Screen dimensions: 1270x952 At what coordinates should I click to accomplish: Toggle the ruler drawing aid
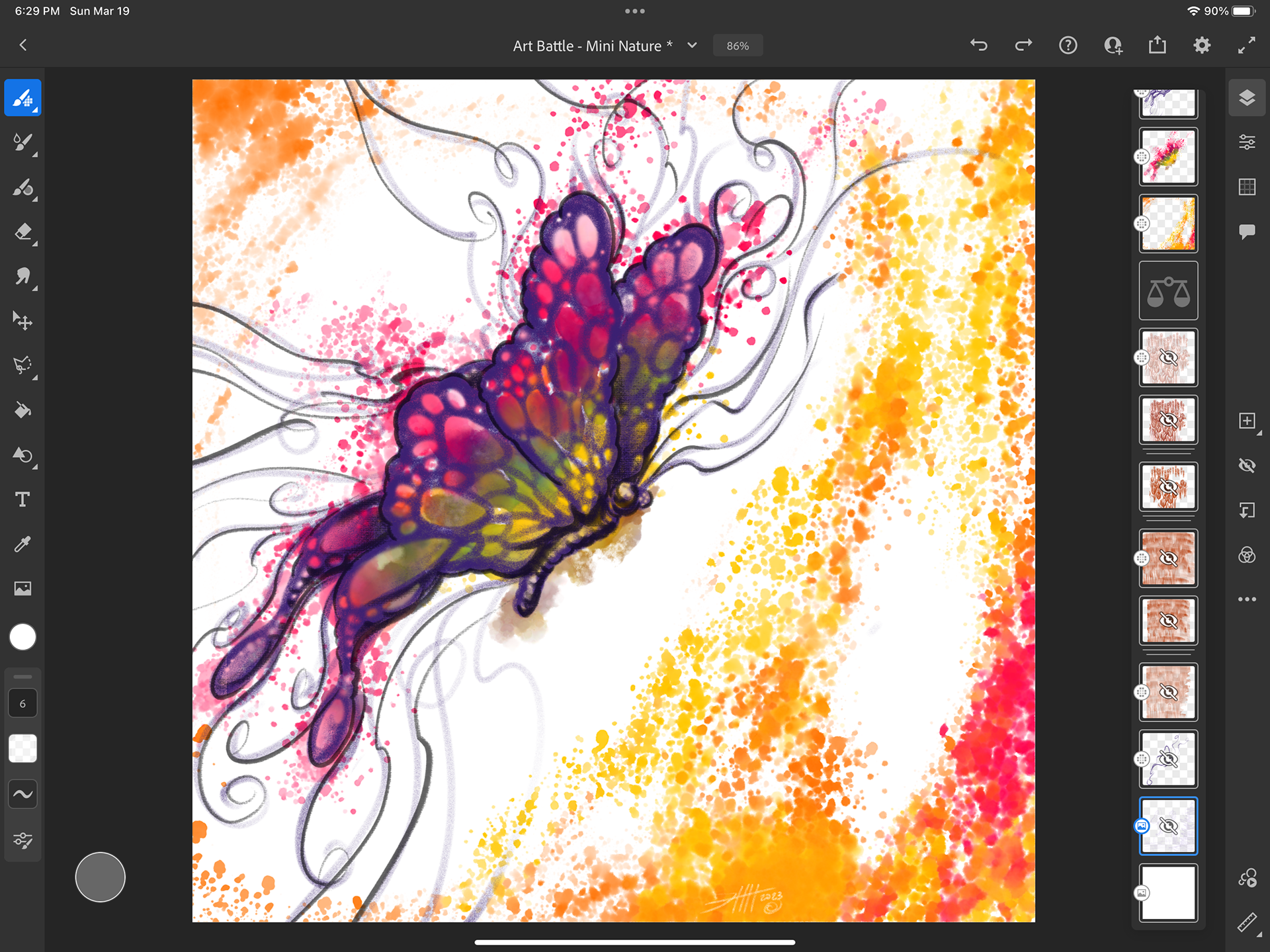click(x=1247, y=922)
